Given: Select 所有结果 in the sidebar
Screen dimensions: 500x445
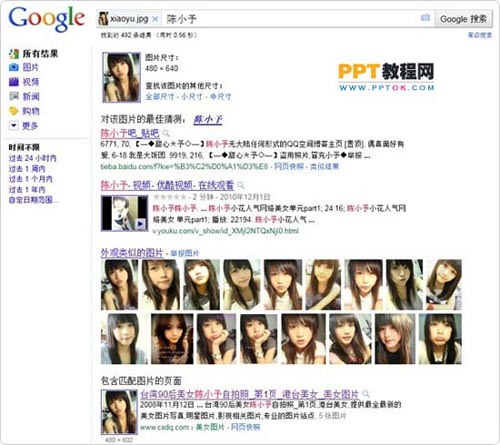Looking at the screenshot, I should (x=40, y=54).
